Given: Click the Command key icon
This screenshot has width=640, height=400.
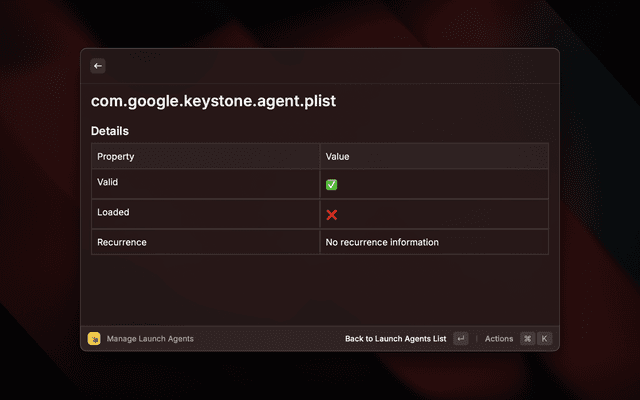Looking at the screenshot, I should click(x=527, y=339).
